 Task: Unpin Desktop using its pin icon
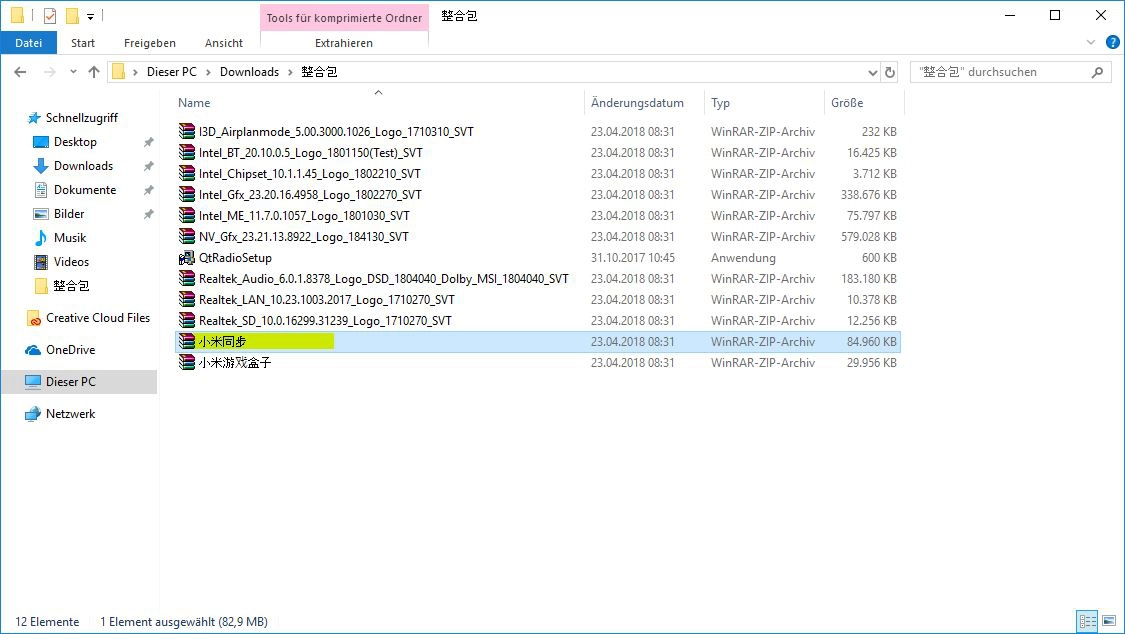[x=149, y=142]
